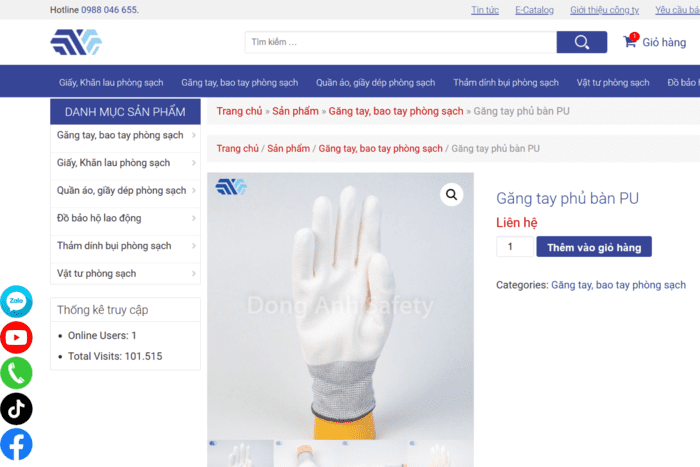This screenshot has height=467, width=700.
Task: Open Giấy, Khăn lau phòng sạch nav menu
Action: pyautogui.click(x=111, y=83)
